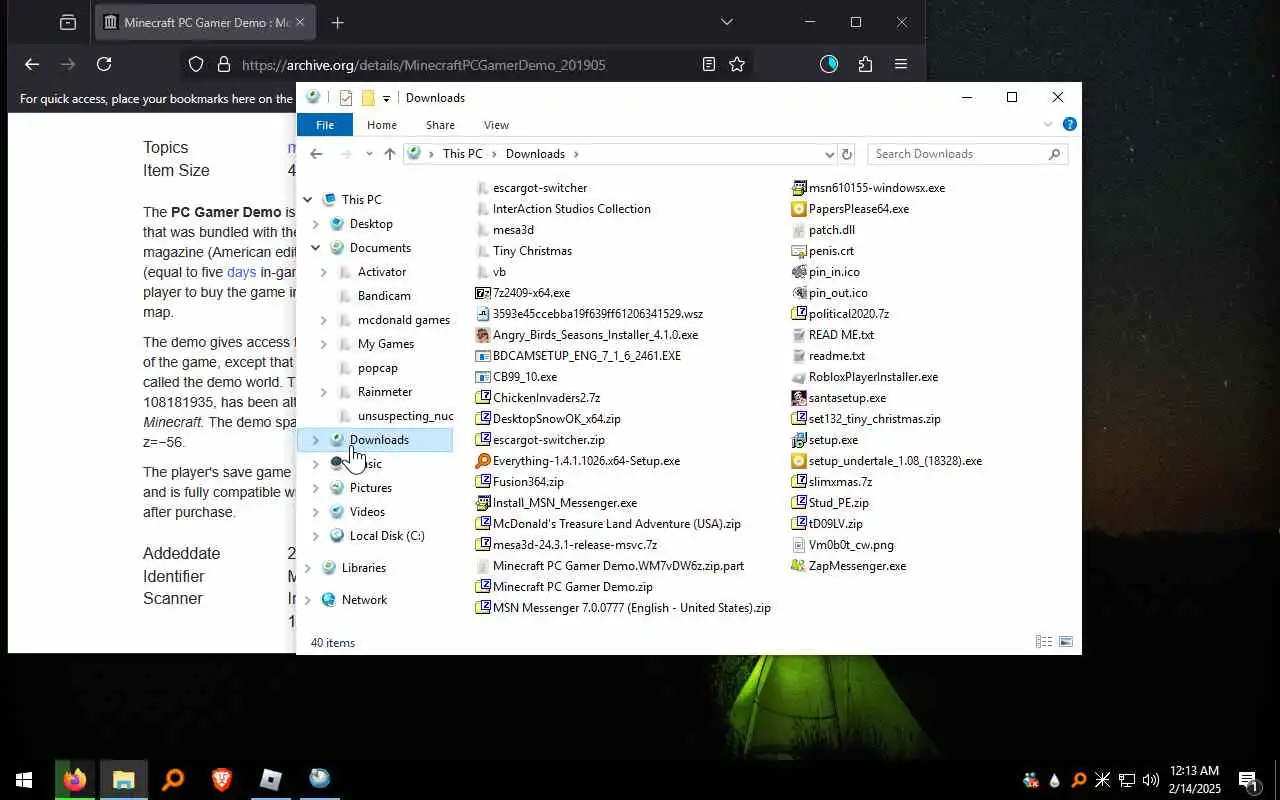1280x800 pixels.
Task: Click Firefox icon in the taskbar
Action: point(75,779)
